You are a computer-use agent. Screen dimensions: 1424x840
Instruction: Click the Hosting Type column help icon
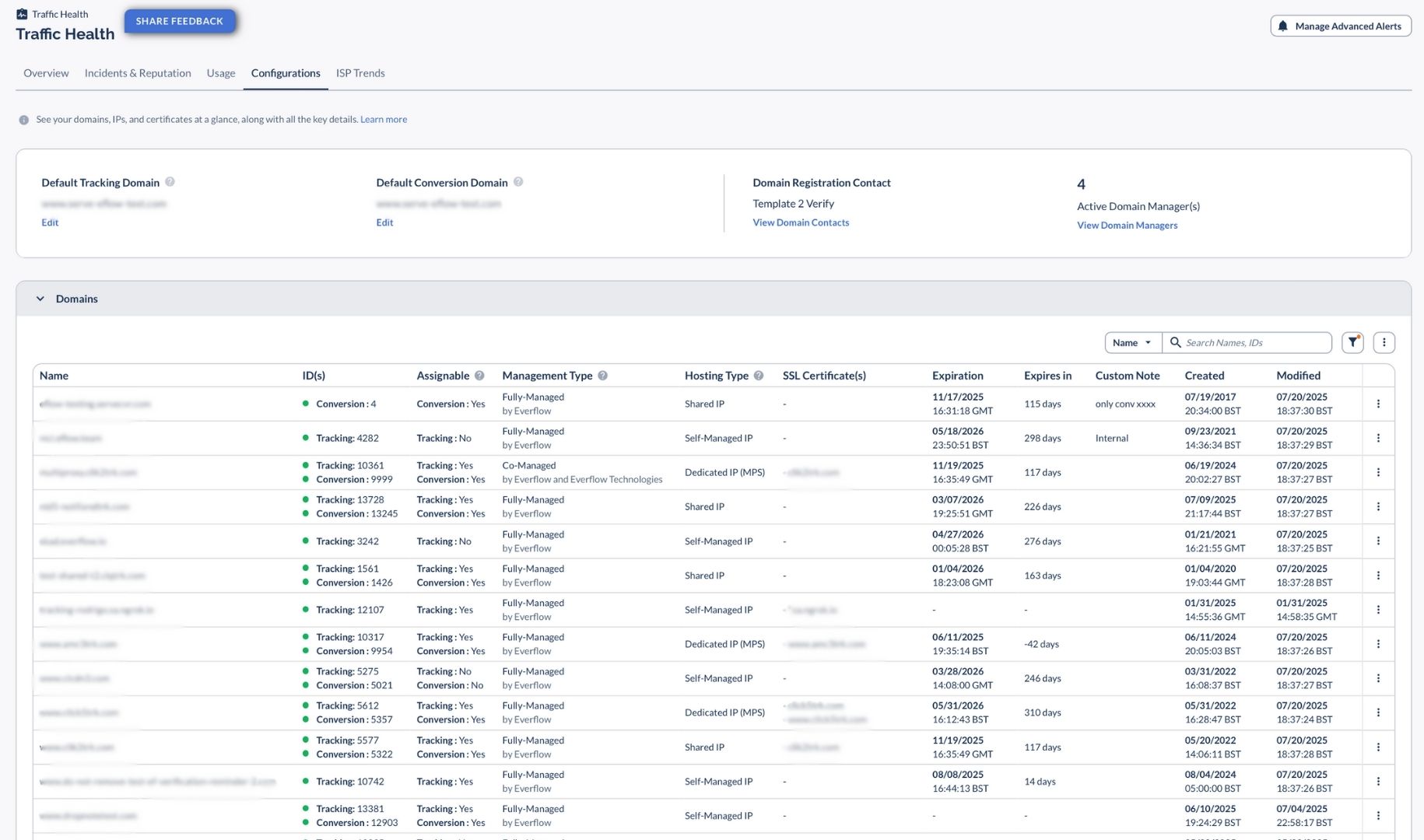(759, 376)
